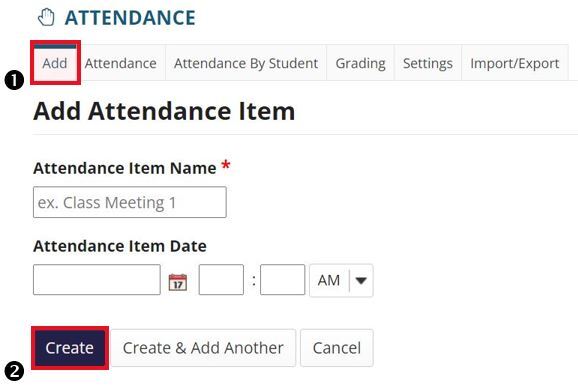The height and width of the screenshot is (387, 578).
Task: Click Create & Add Another button
Action: tap(203, 348)
